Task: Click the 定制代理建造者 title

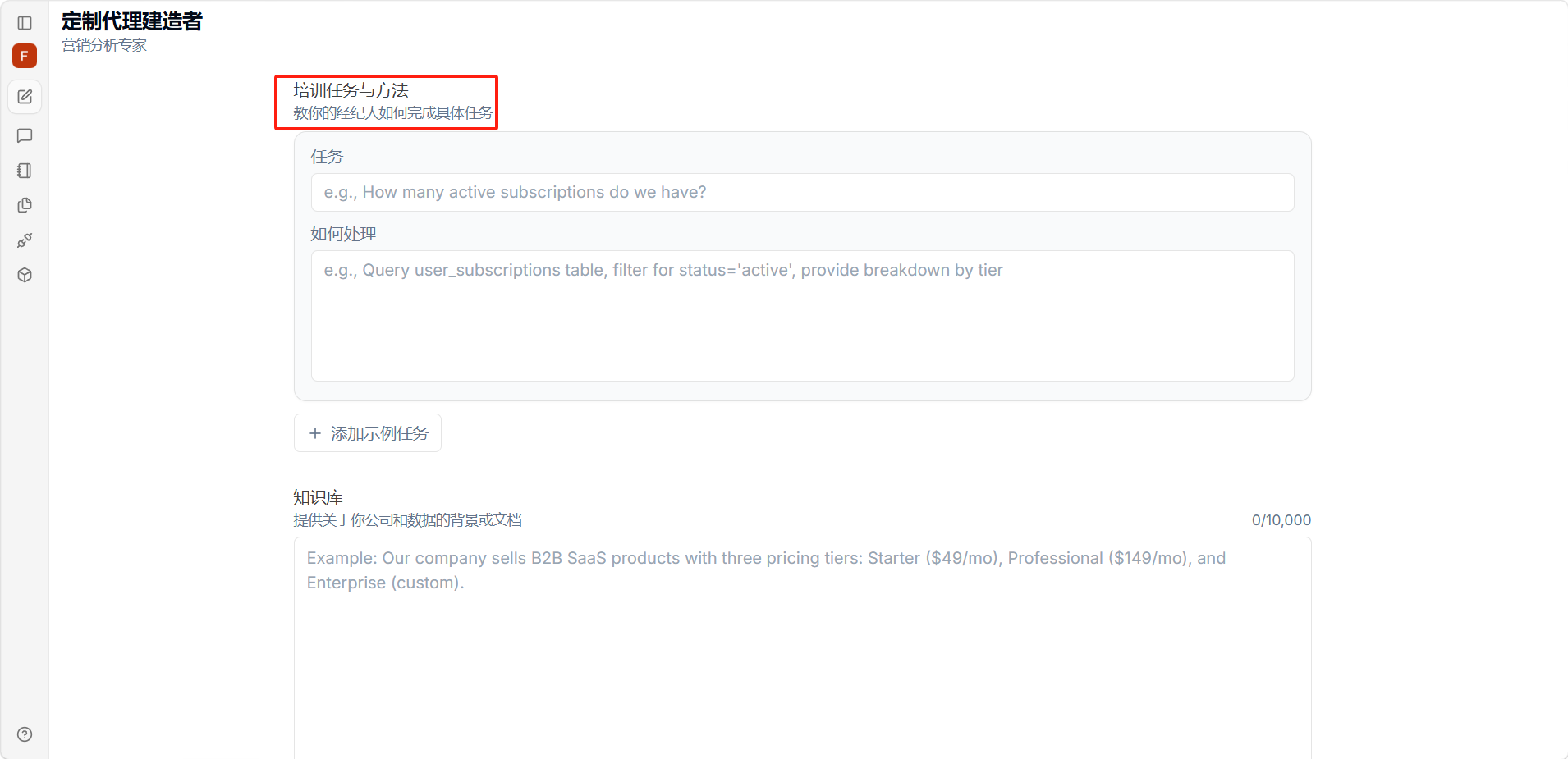Action: coord(132,21)
